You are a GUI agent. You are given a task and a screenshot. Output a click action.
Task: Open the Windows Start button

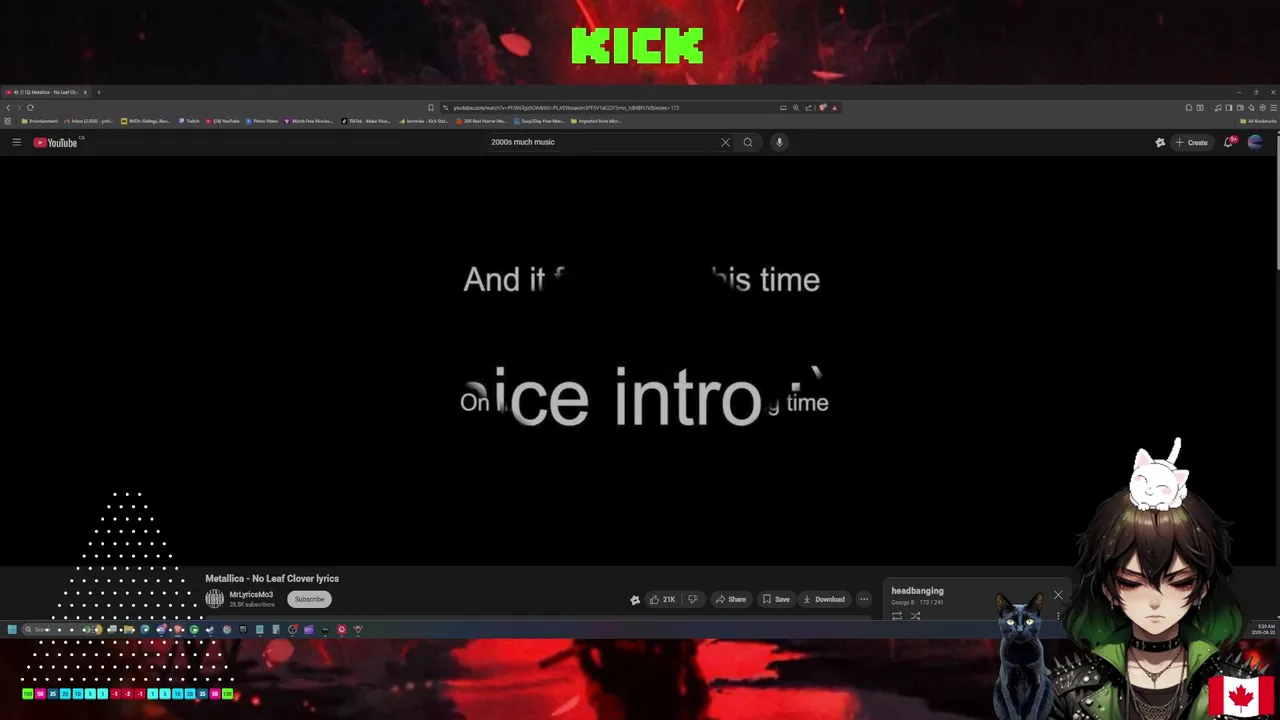pos(12,629)
